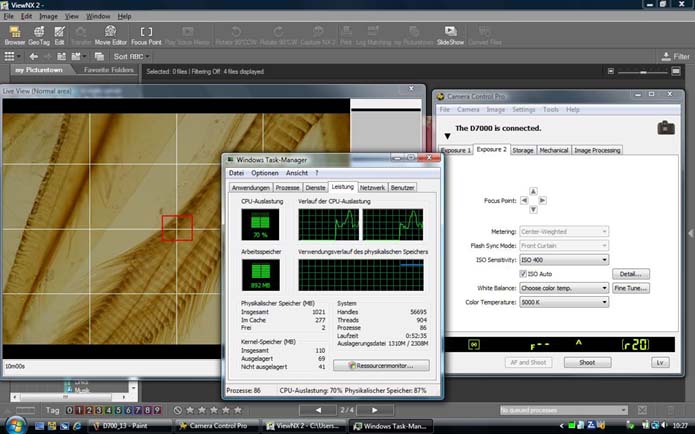
Task: Click the Shoot button
Action: point(587,363)
